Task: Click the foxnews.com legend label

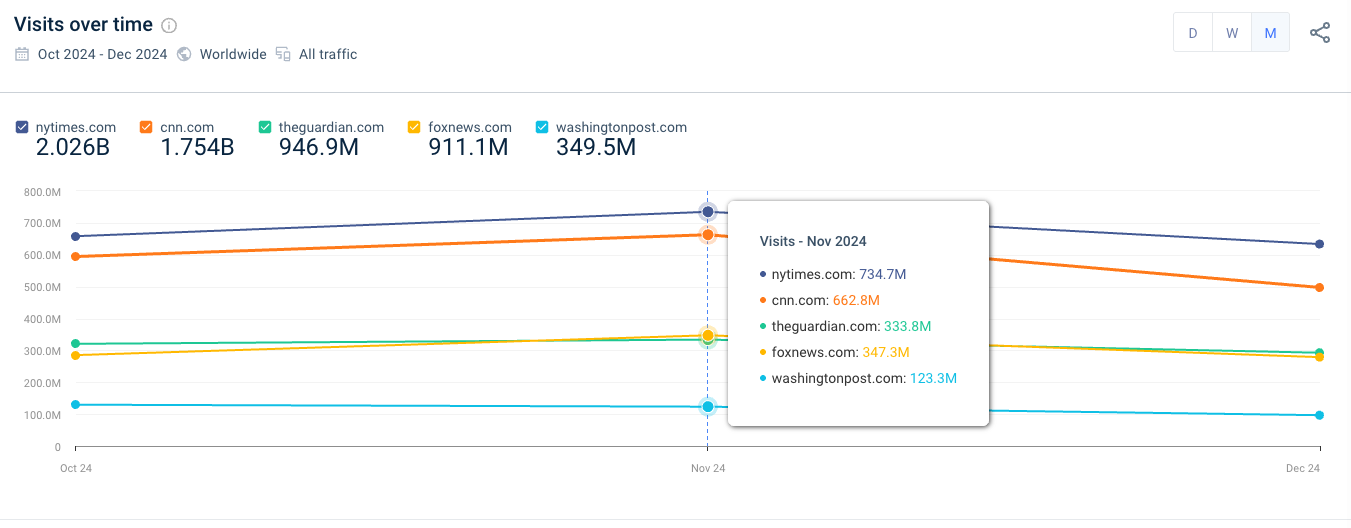Action: (470, 127)
